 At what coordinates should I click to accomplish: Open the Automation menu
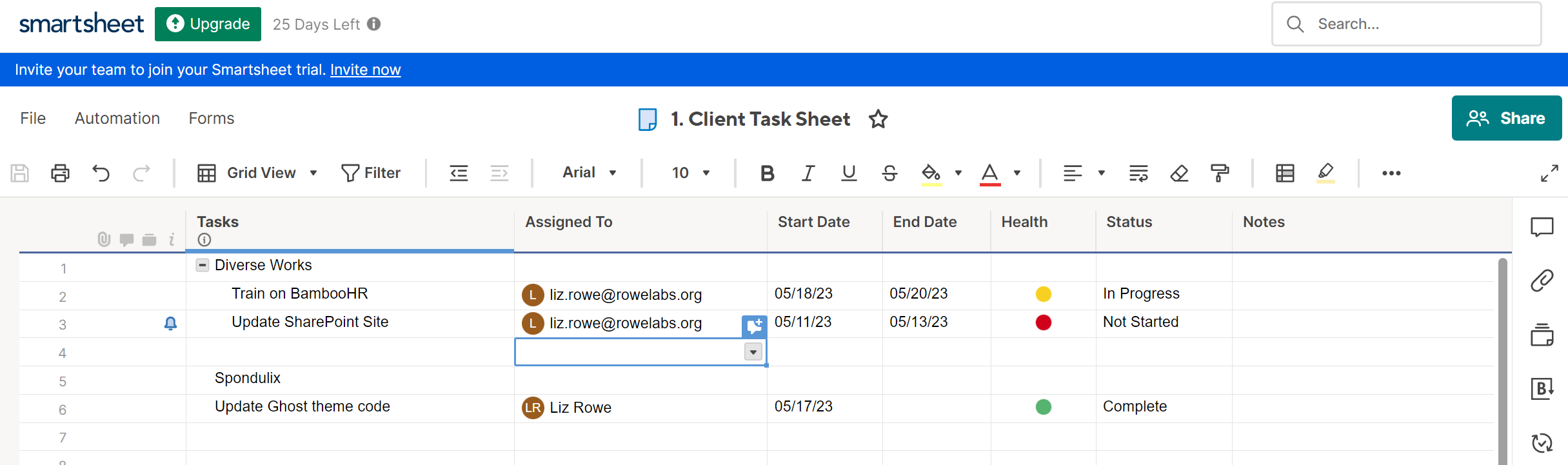point(117,118)
